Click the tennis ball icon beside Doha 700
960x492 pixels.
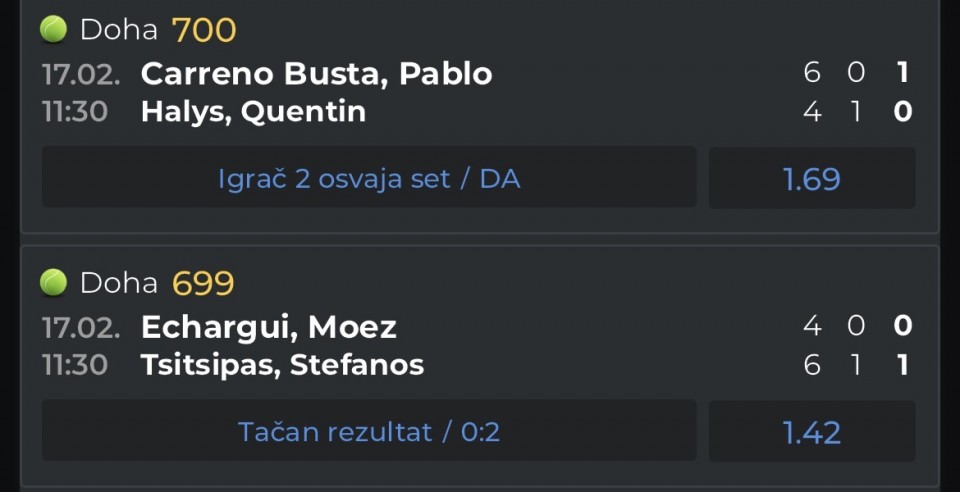[x=53, y=30]
